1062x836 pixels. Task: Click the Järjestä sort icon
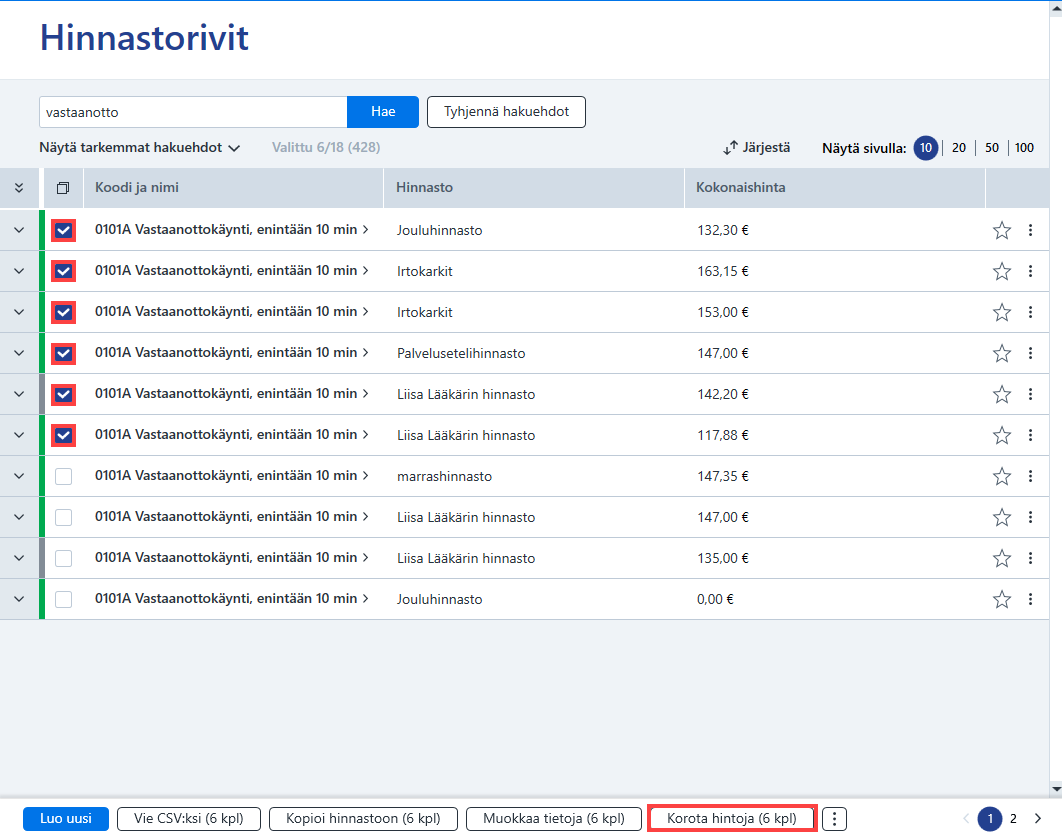coord(730,148)
